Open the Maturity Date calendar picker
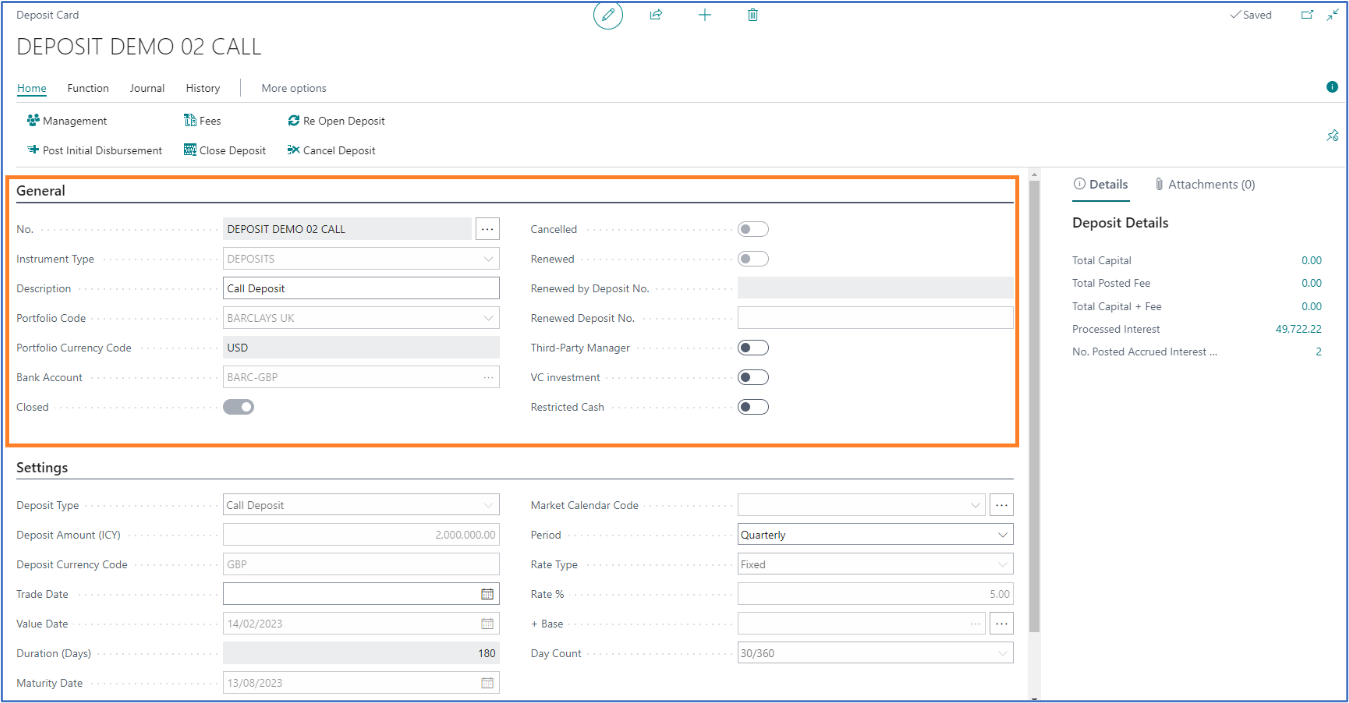Viewport: 1349px width, 703px height. click(x=488, y=683)
